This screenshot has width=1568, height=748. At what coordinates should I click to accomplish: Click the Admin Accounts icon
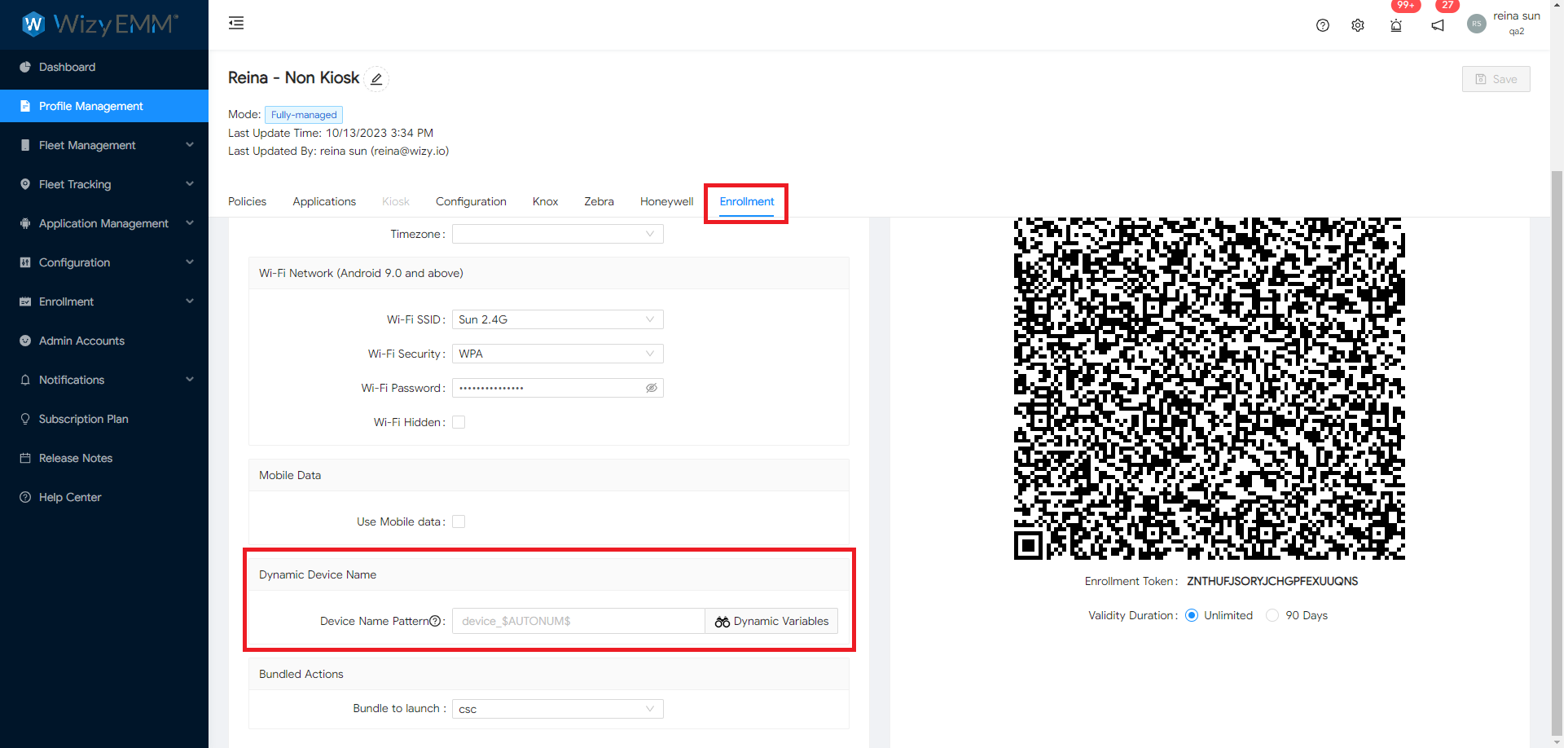[25, 341]
